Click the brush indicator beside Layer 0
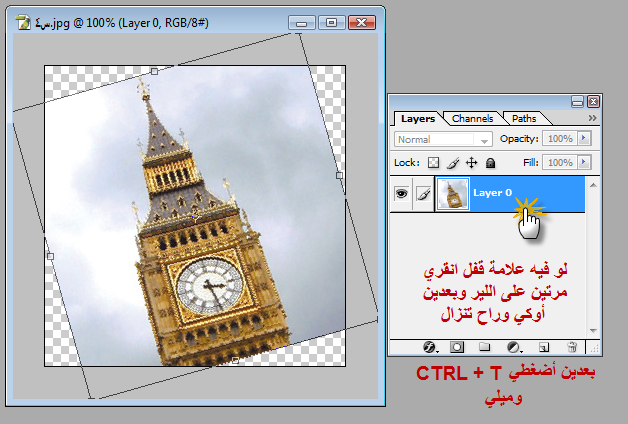This screenshot has width=628, height=424. tap(423, 195)
